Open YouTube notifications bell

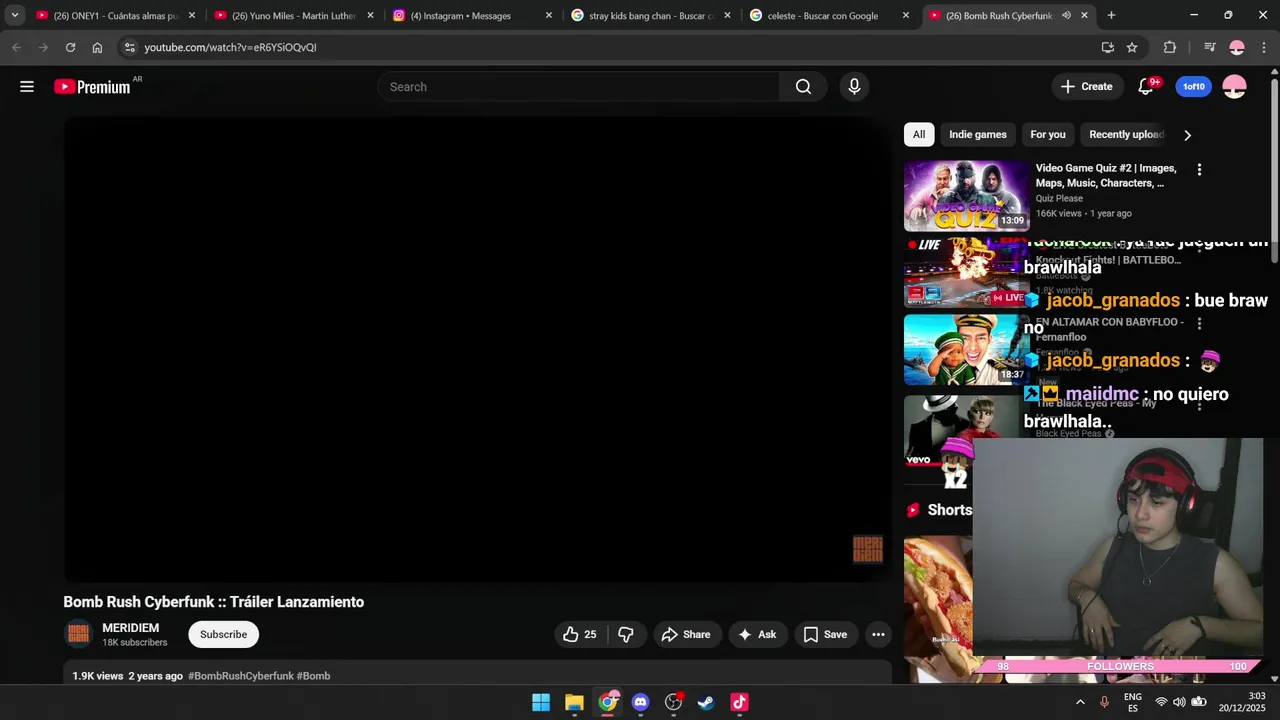(x=1146, y=87)
